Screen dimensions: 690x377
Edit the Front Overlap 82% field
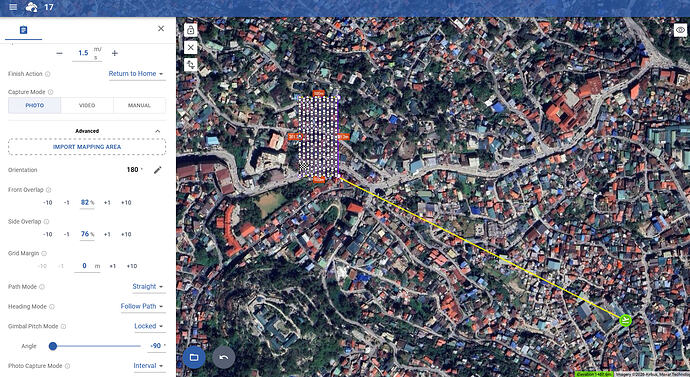click(87, 203)
